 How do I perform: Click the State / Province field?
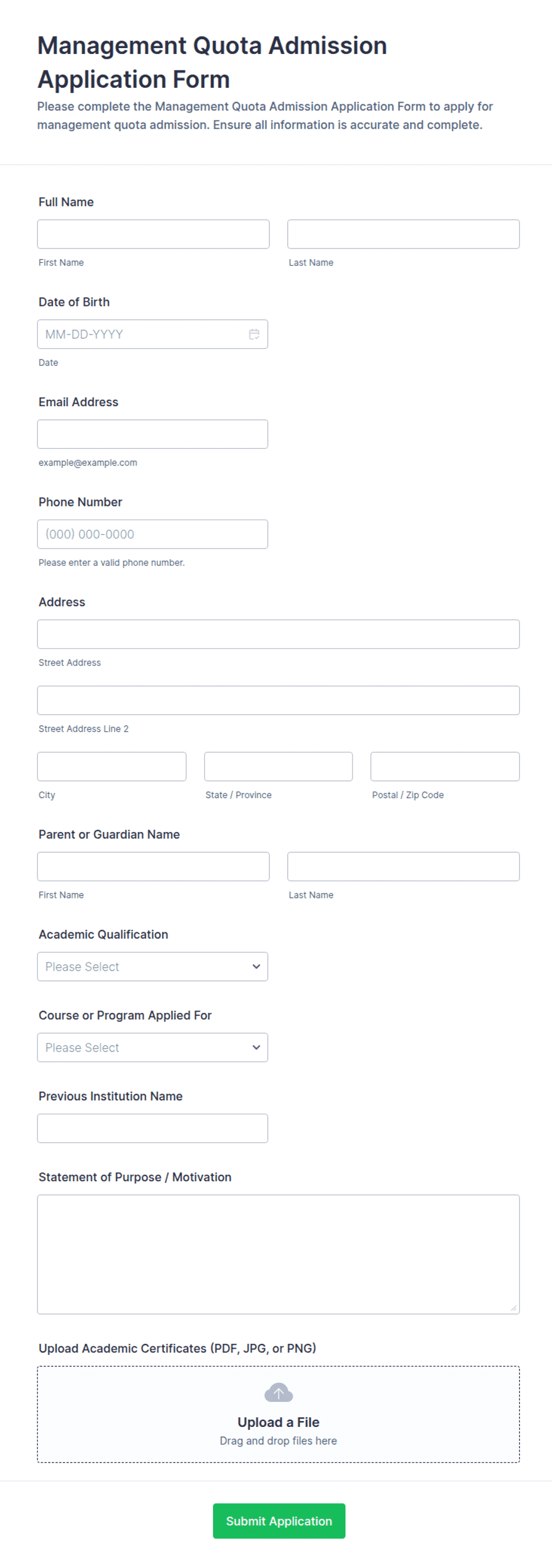point(278,766)
